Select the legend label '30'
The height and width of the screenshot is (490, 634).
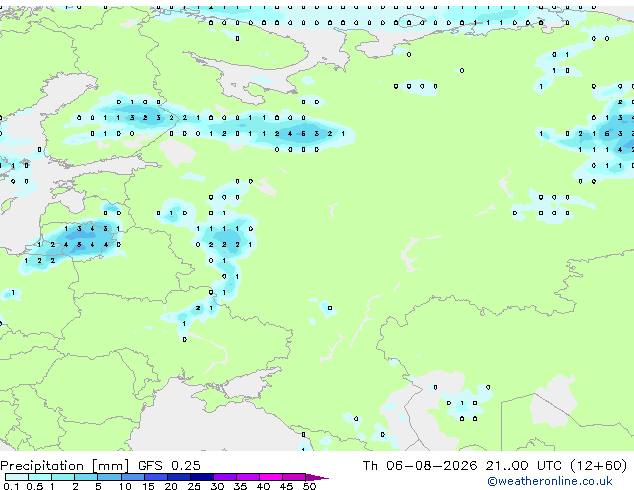point(217,486)
